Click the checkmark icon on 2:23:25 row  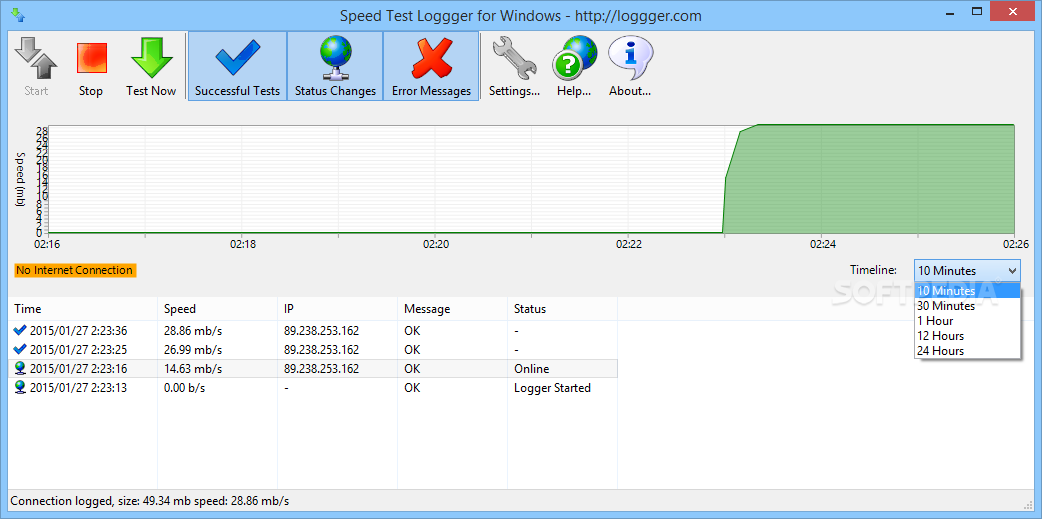[x=20, y=349]
